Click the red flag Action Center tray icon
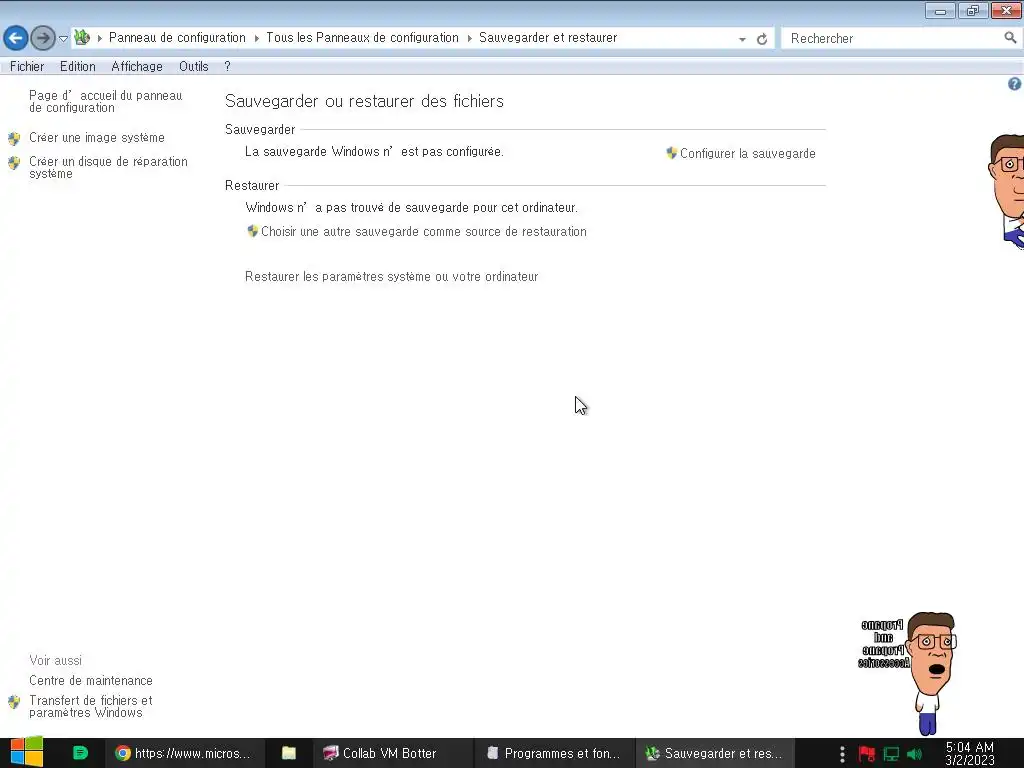The image size is (1024, 768). click(866, 754)
